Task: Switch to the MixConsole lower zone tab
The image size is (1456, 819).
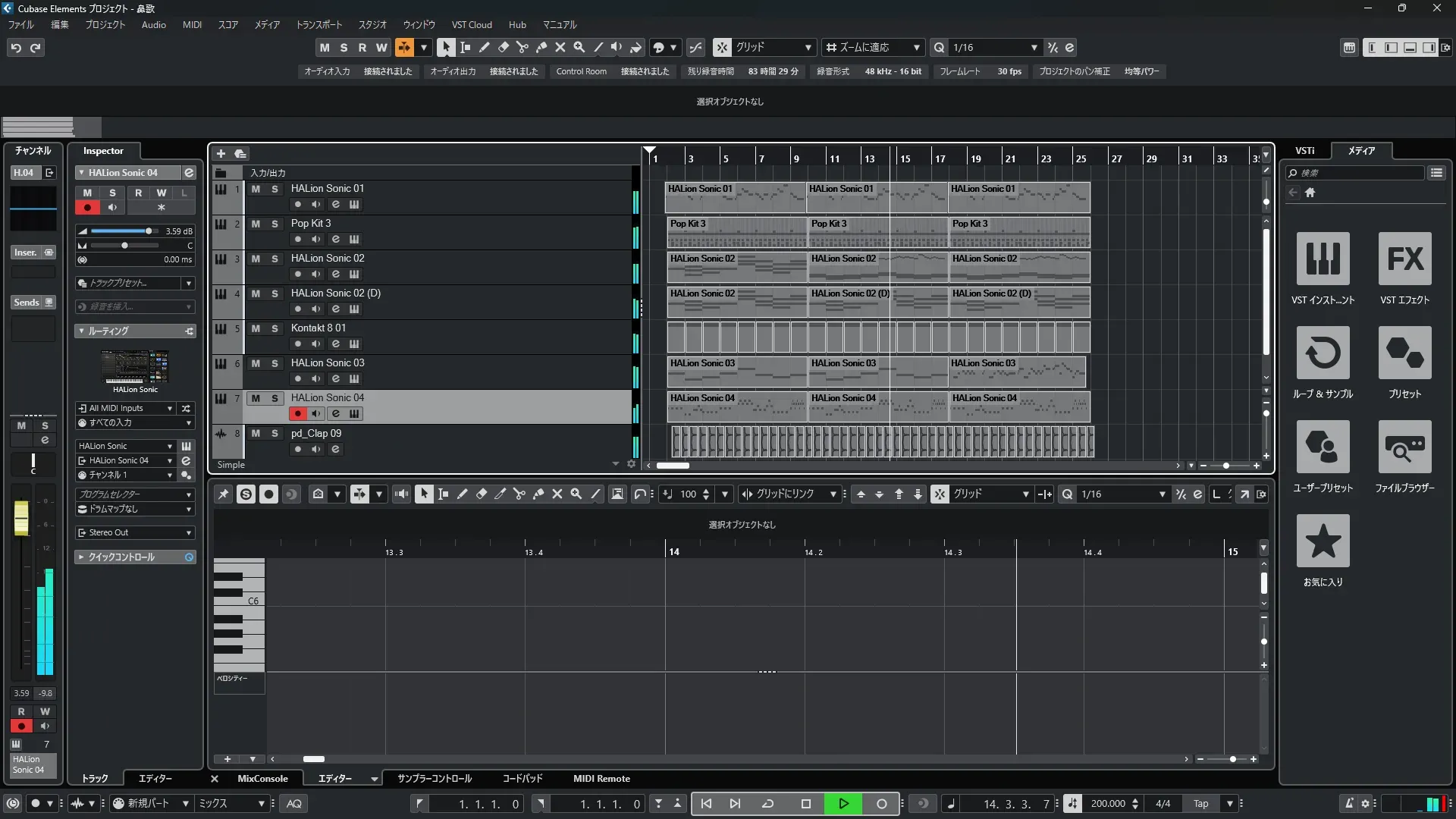Action: (262, 778)
